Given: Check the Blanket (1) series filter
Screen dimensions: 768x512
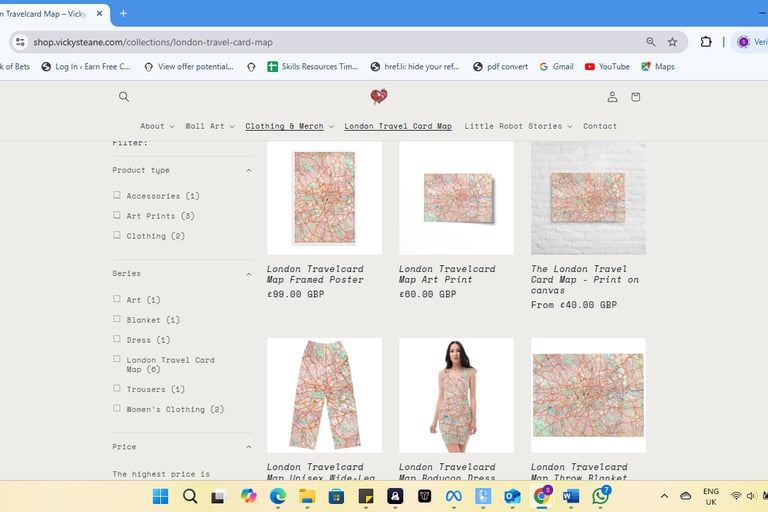Looking at the screenshot, I should click(117, 319).
